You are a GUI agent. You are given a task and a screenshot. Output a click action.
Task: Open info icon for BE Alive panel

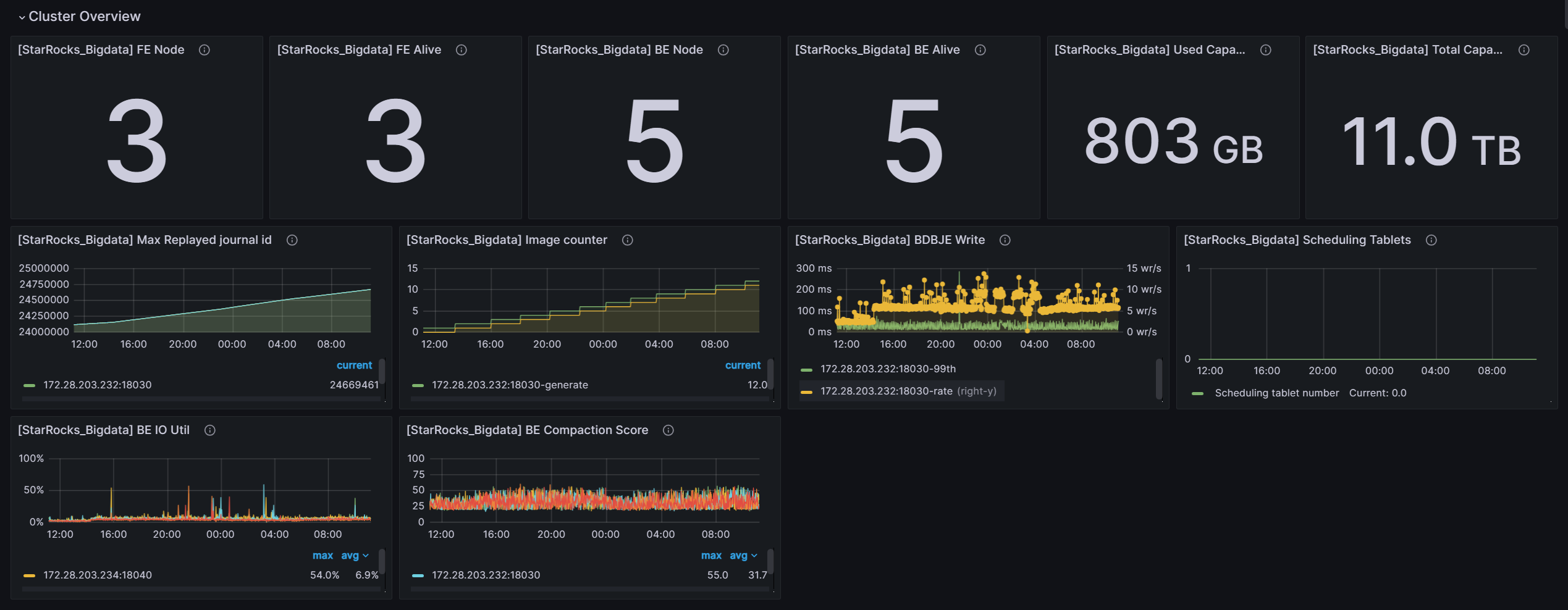pos(980,50)
